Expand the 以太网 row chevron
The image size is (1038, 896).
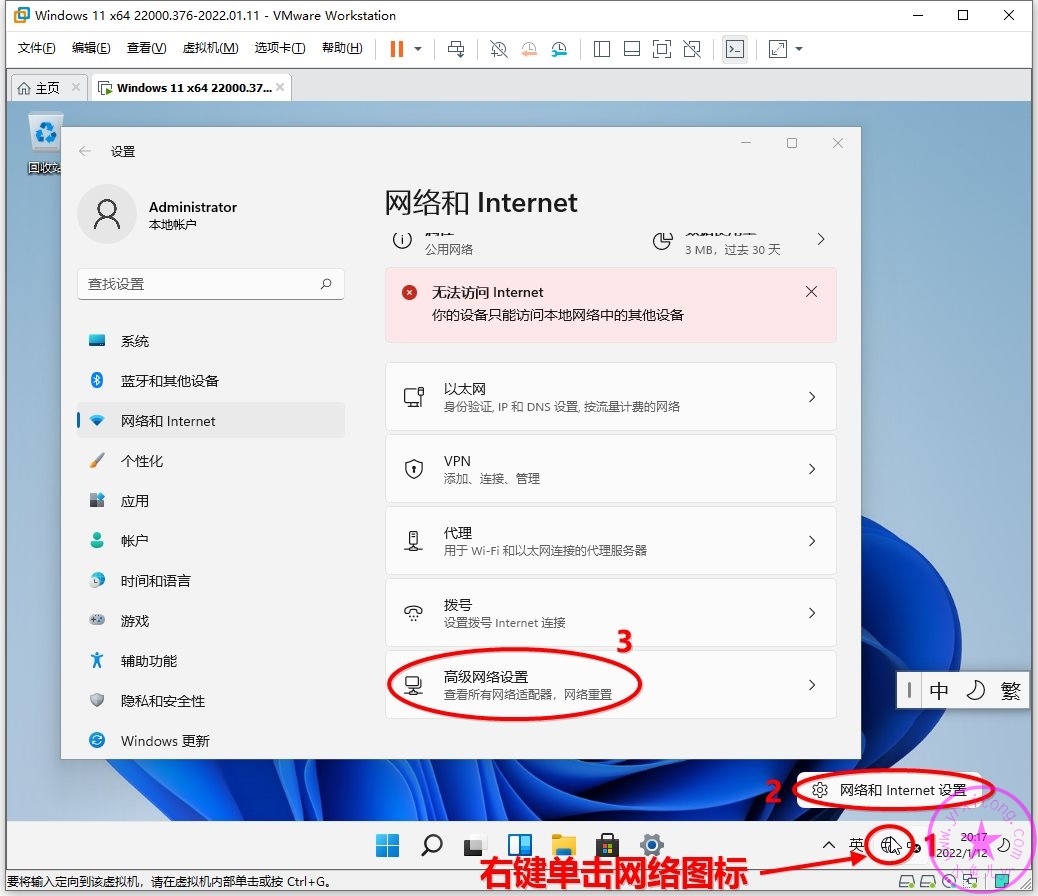812,397
